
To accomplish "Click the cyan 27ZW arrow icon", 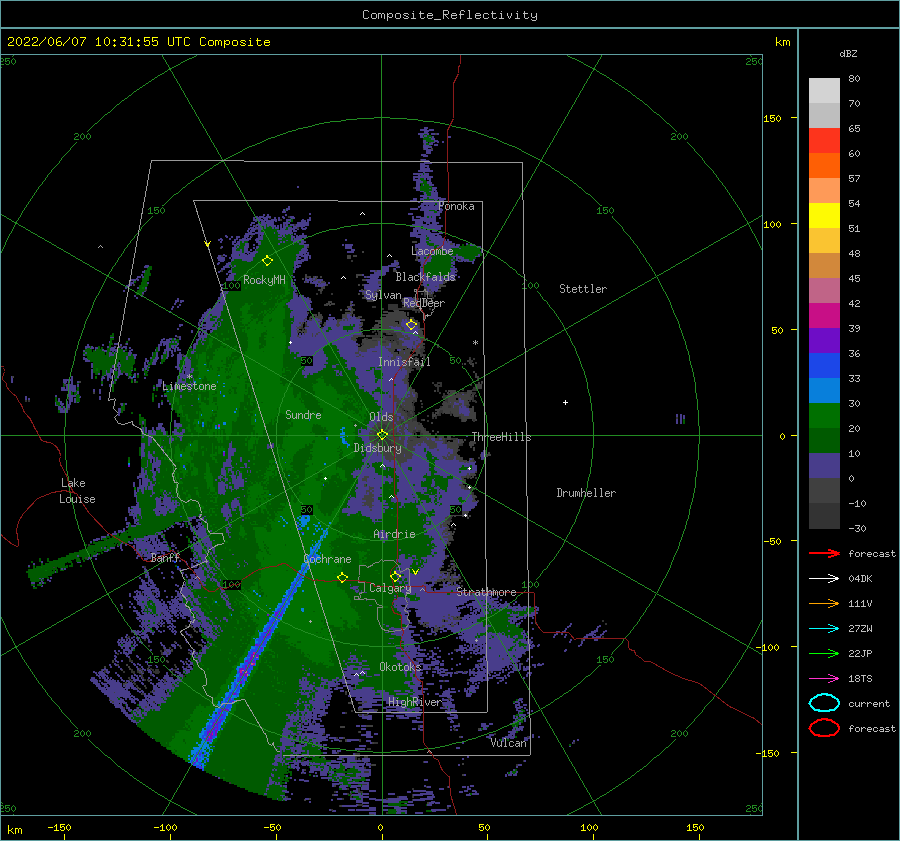I will point(824,629).
